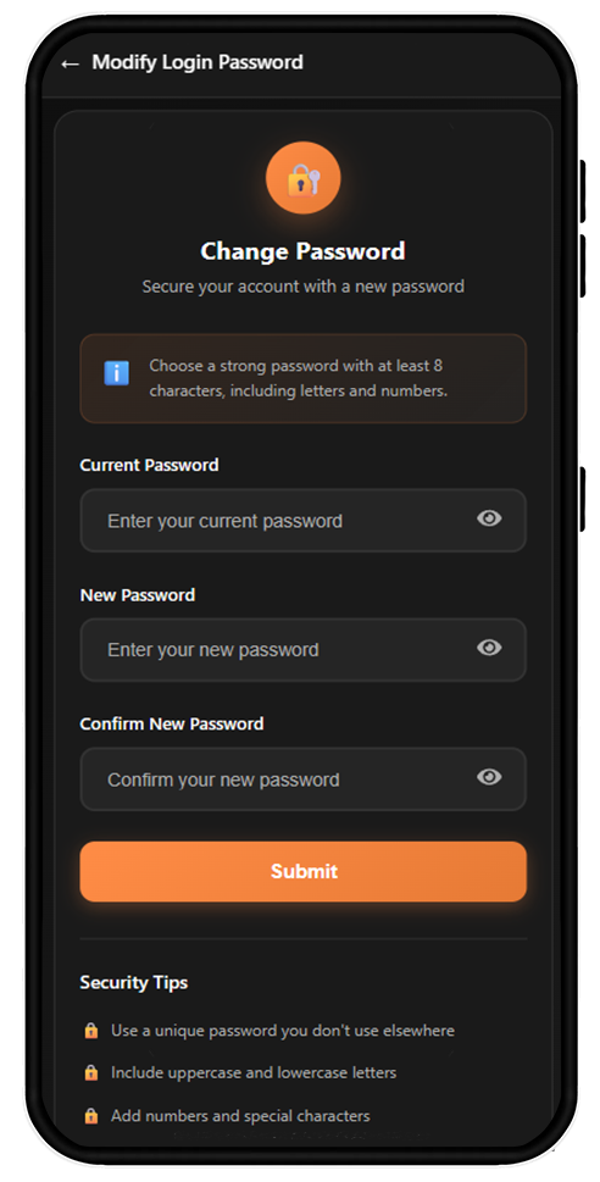
Task: Click the Confirm New Password label
Action: 172,724
